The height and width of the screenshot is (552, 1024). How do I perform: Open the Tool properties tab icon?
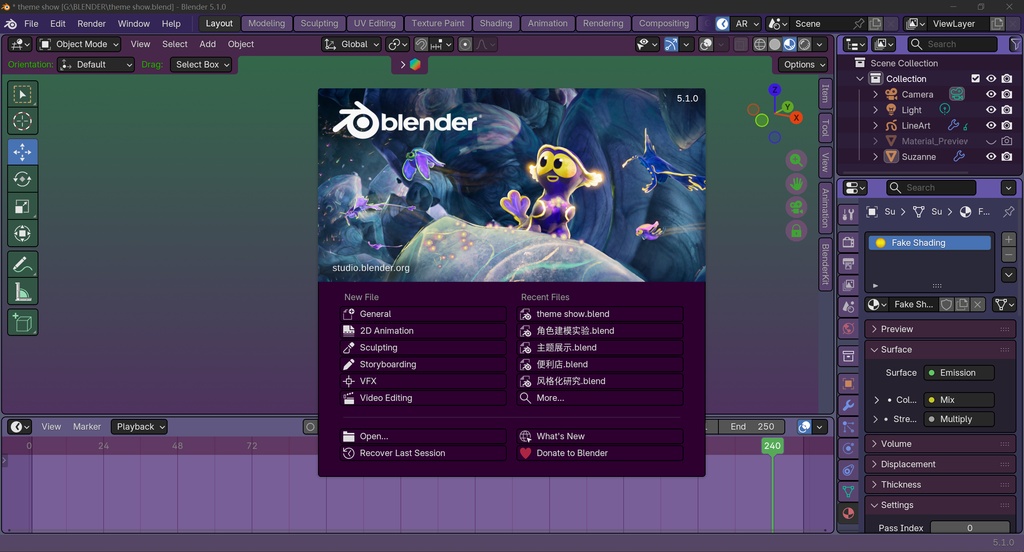(x=848, y=215)
